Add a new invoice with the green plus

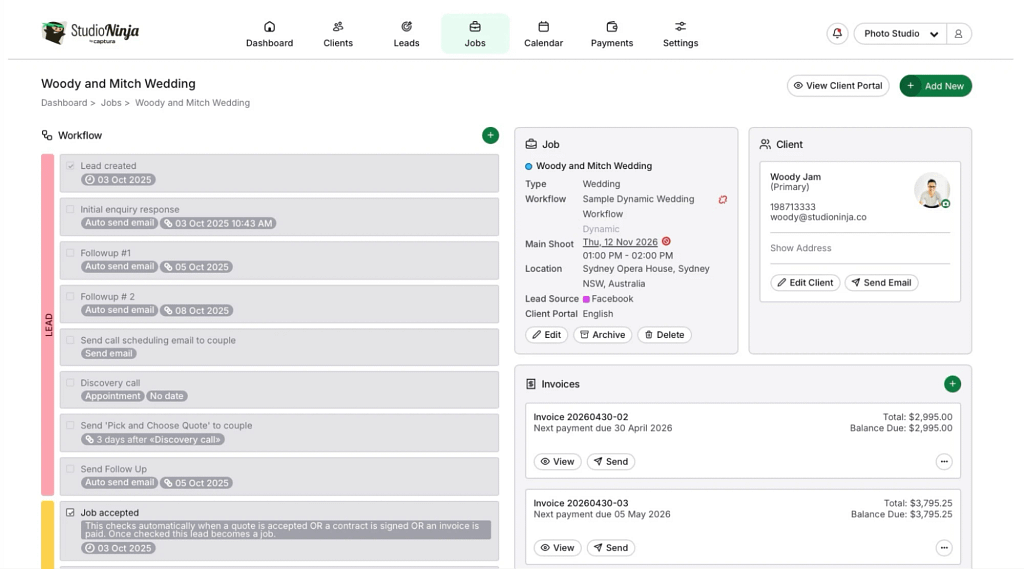click(952, 384)
